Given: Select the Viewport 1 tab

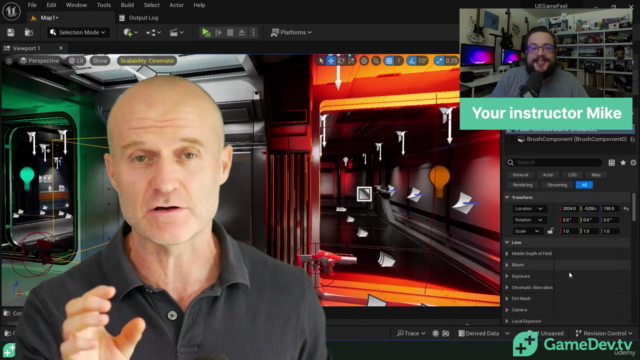Looking at the screenshot, I should (x=27, y=48).
